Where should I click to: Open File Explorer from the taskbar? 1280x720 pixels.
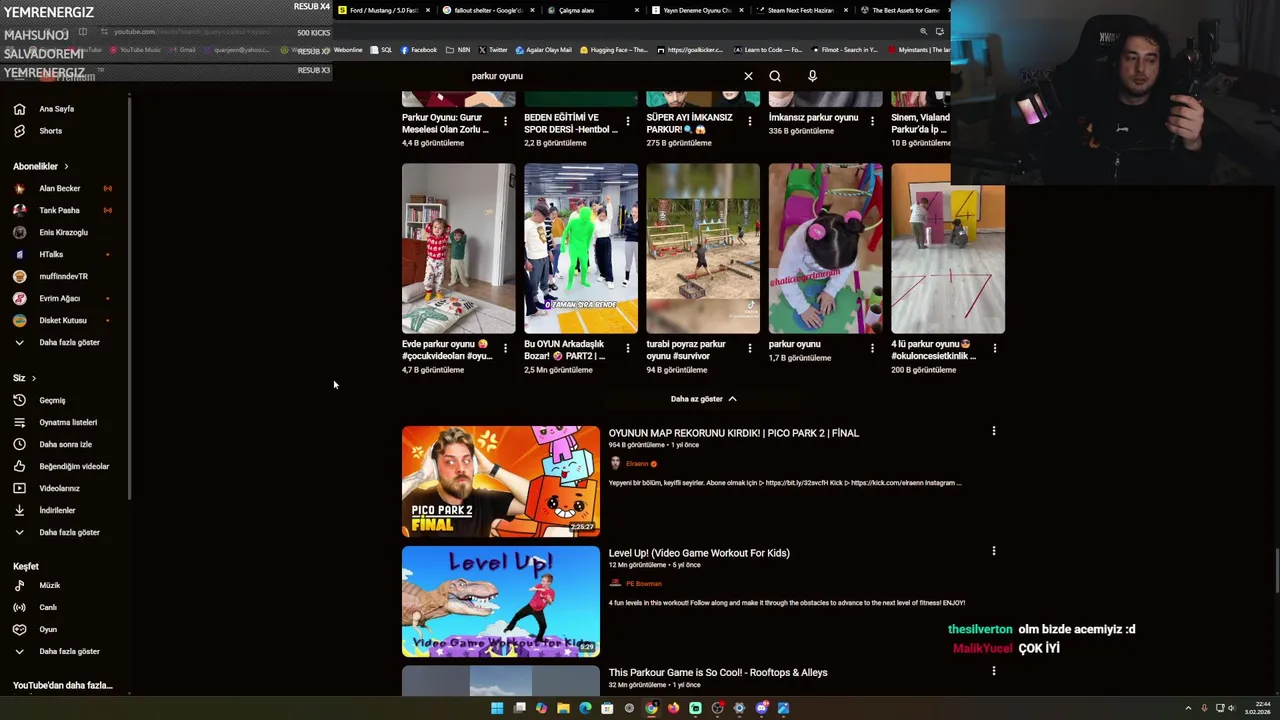point(563,708)
